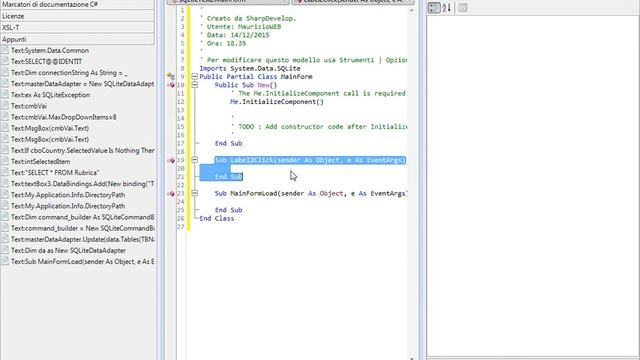This screenshot has height=360, width=640.
Task: Click selected Sub Label2Click line in editor
Action: pos(310,160)
